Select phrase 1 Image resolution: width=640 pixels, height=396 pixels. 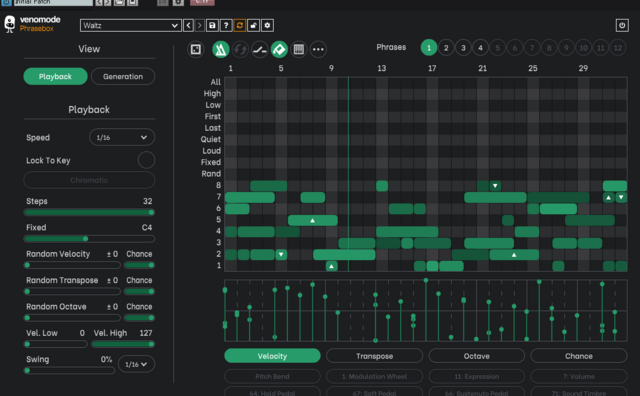[x=429, y=48]
